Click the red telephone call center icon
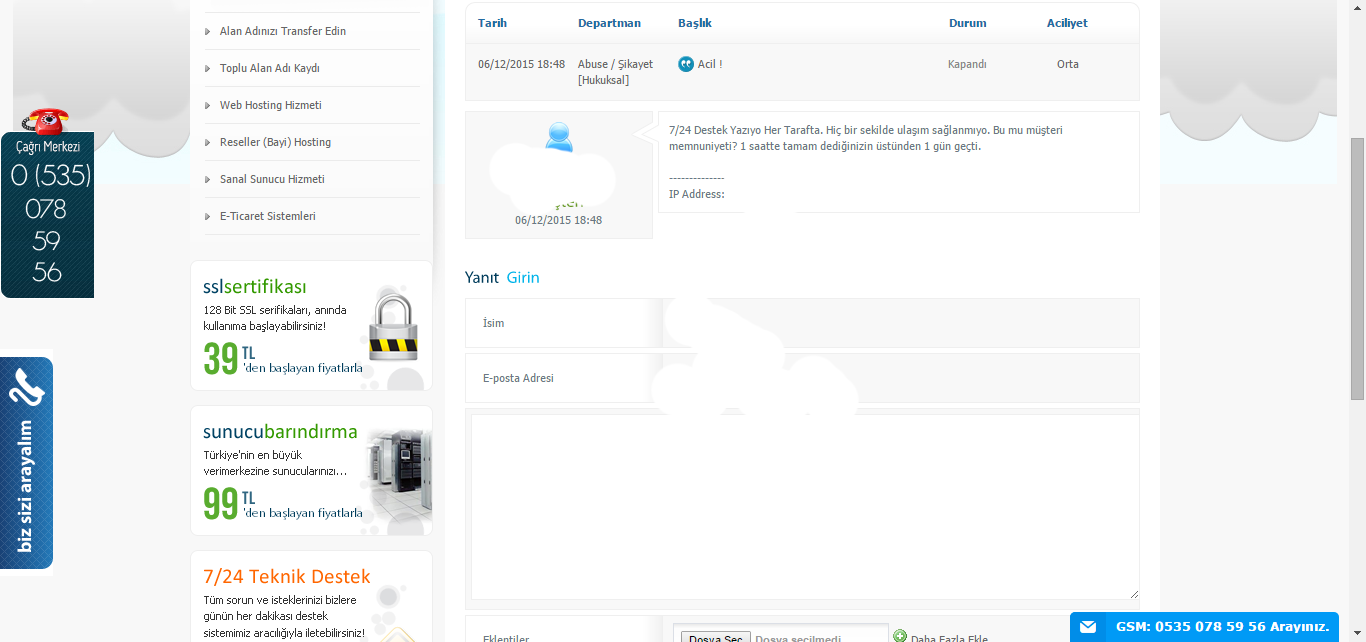The height and width of the screenshot is (642, 1366). 45,120
